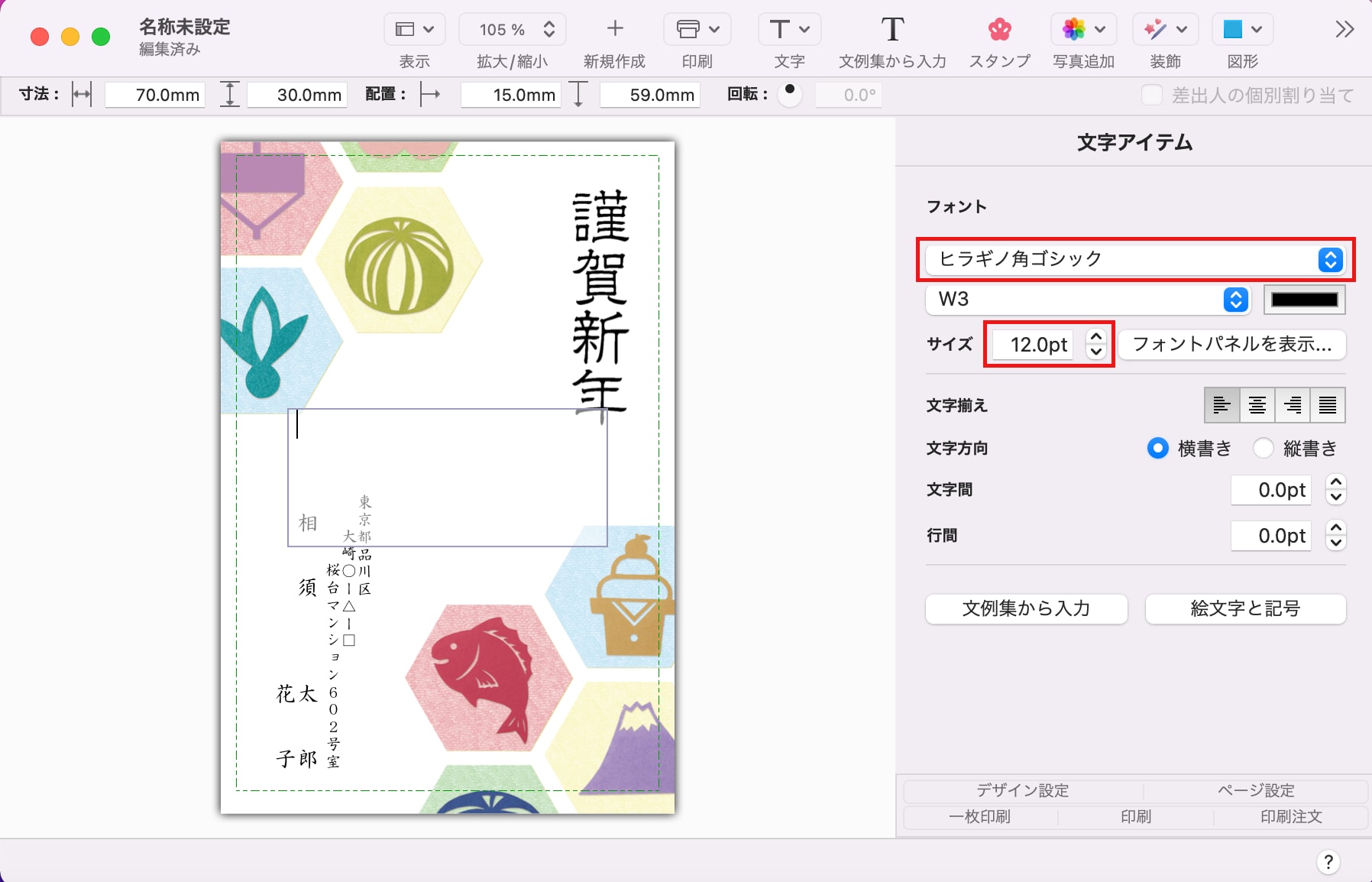Click the vertical position icon
The height and width of the screenshot is (882, 1372).
[578, 95]
